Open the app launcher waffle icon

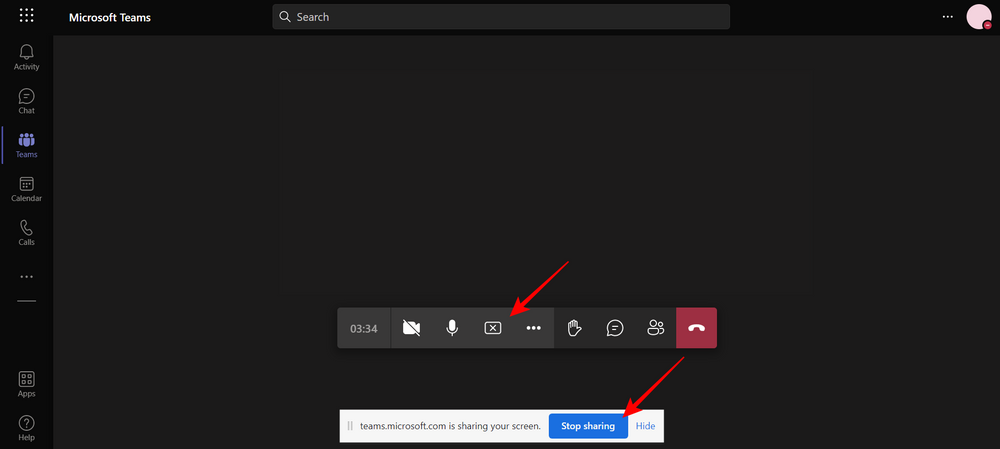tap(26, 16)
